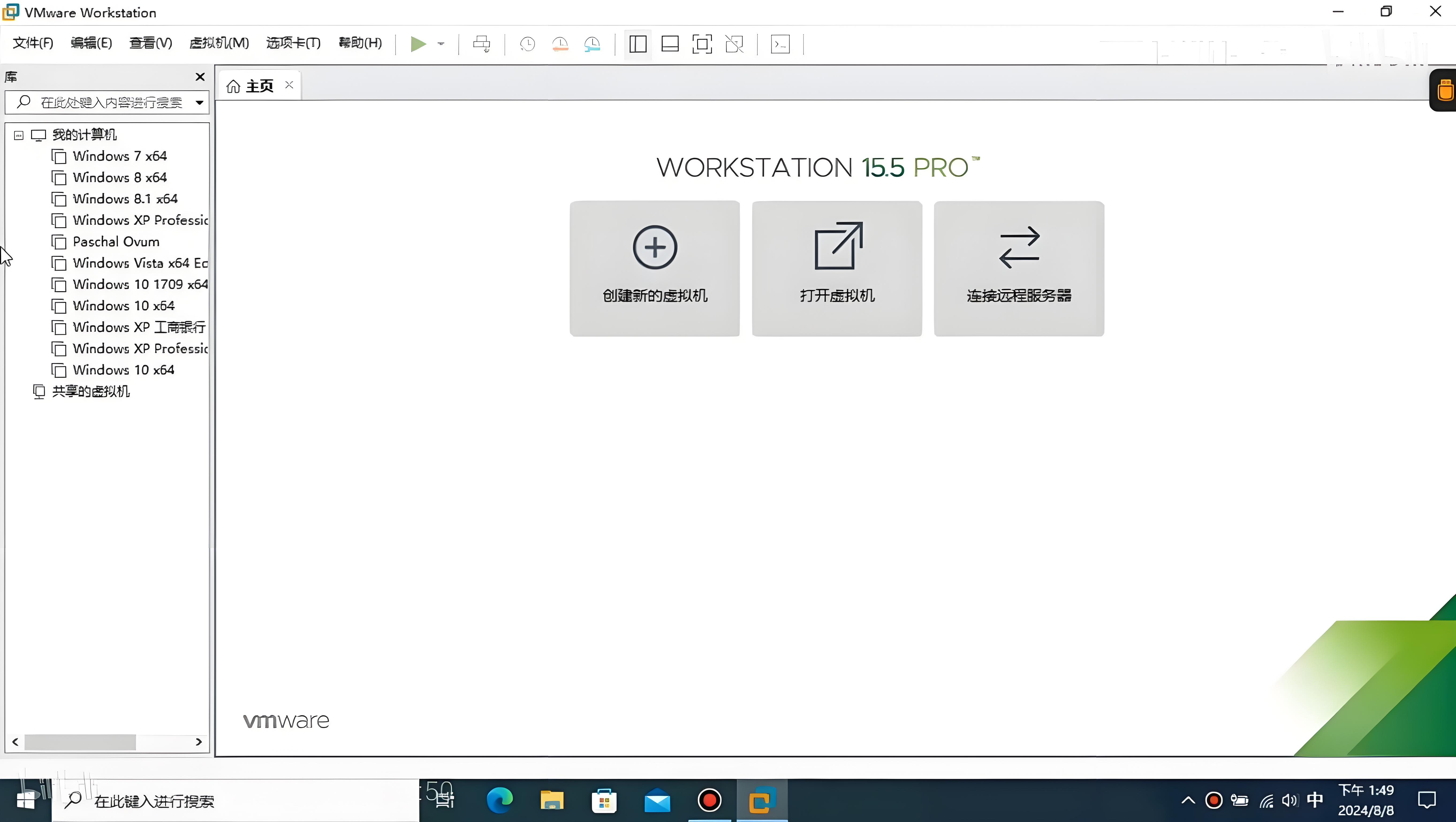
Task: Open the 文件(F) menu
Action: pos(33,43)
